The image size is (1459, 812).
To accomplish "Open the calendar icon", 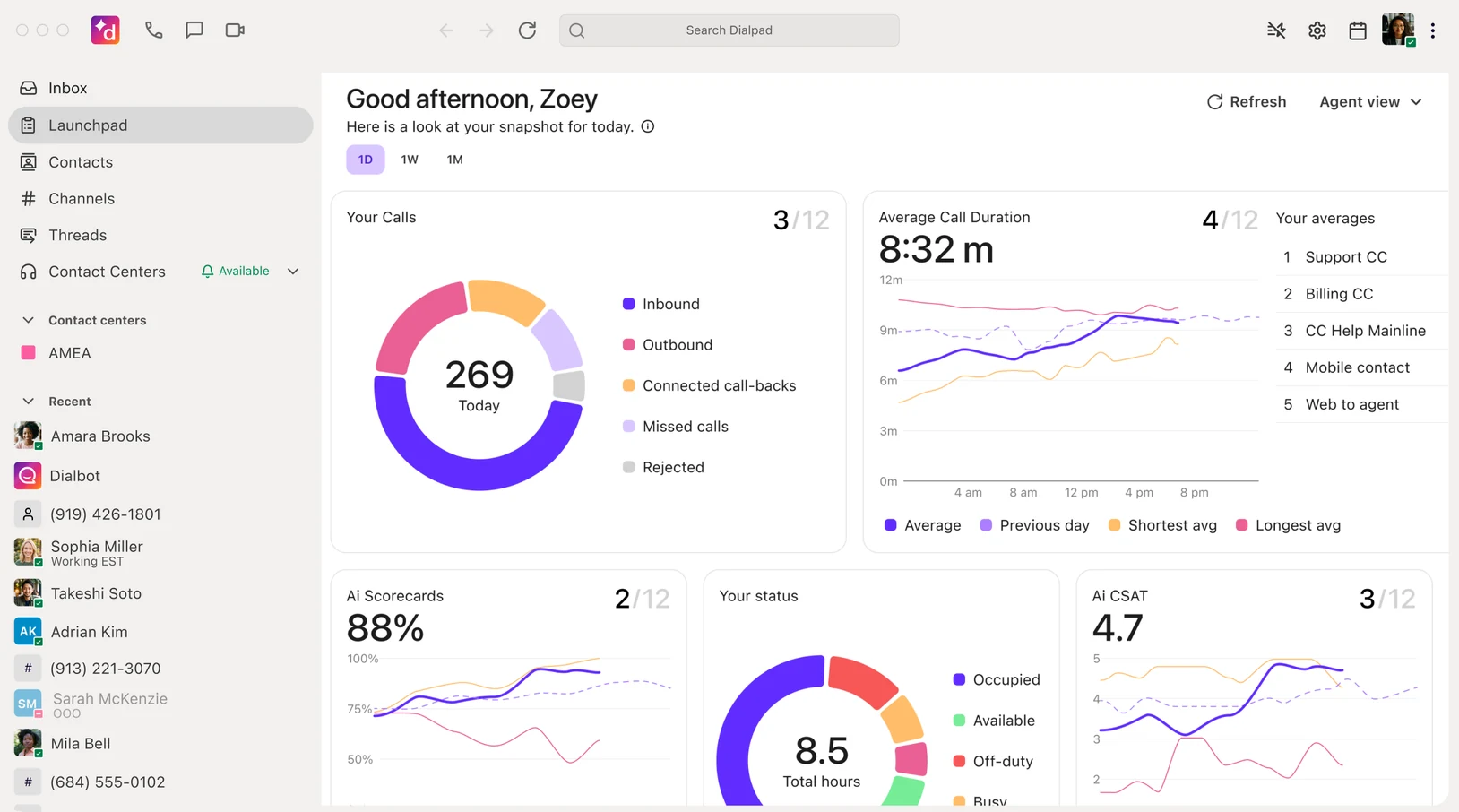I will (1358, 30).
